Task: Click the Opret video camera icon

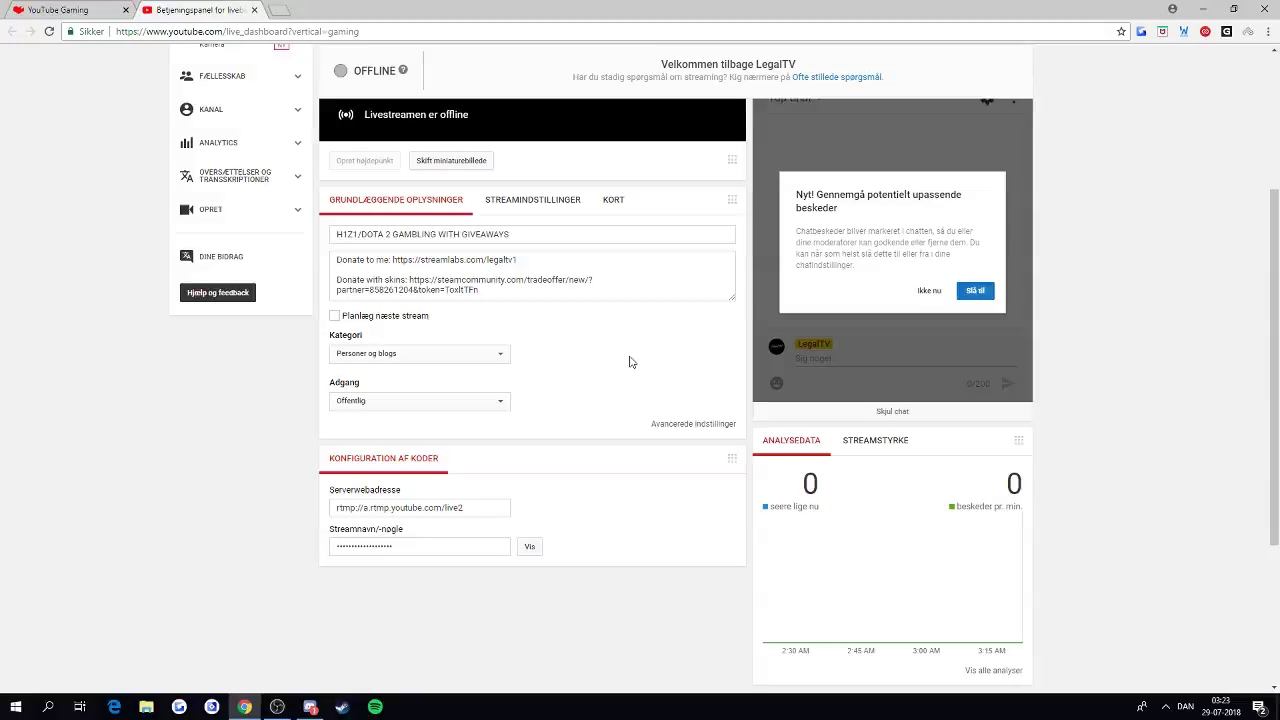Action: click(x=186, y=209)
